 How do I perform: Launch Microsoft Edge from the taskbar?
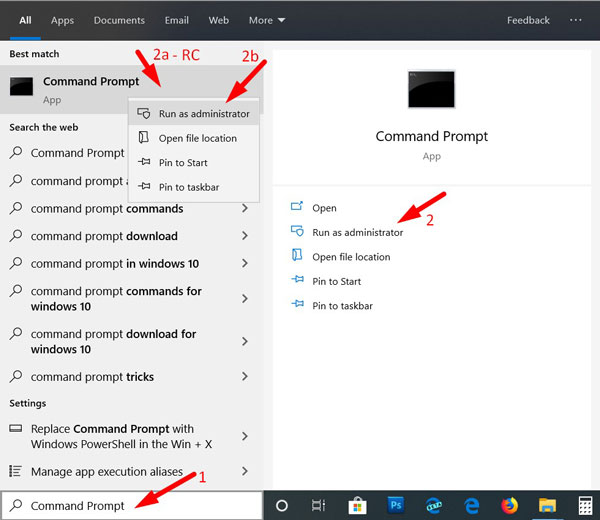coord(472,506)
